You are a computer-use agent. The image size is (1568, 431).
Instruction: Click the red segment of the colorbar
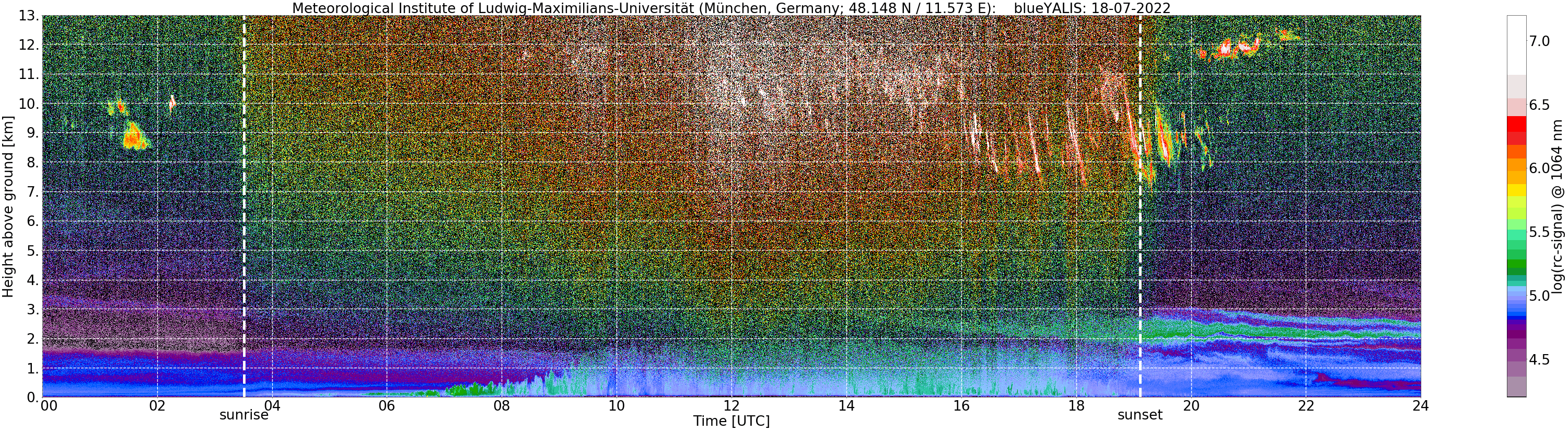[x=1516, y=124]
